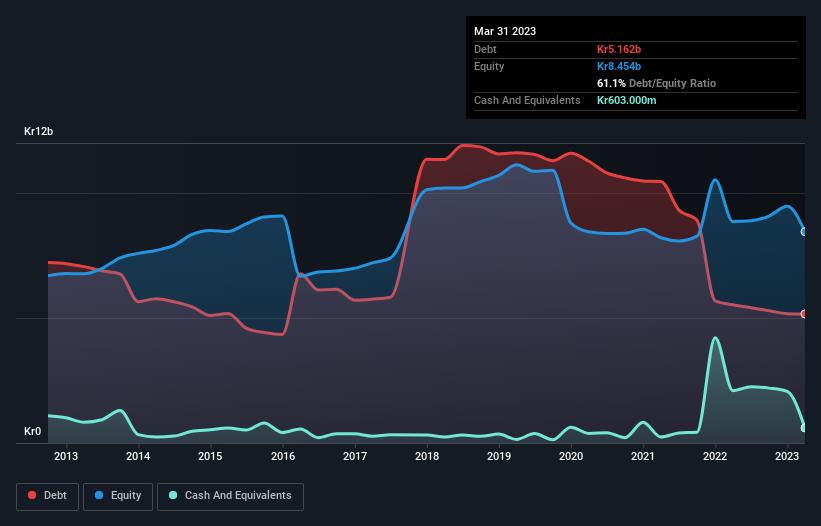Toggle the Debt legend button

[47, 496]
